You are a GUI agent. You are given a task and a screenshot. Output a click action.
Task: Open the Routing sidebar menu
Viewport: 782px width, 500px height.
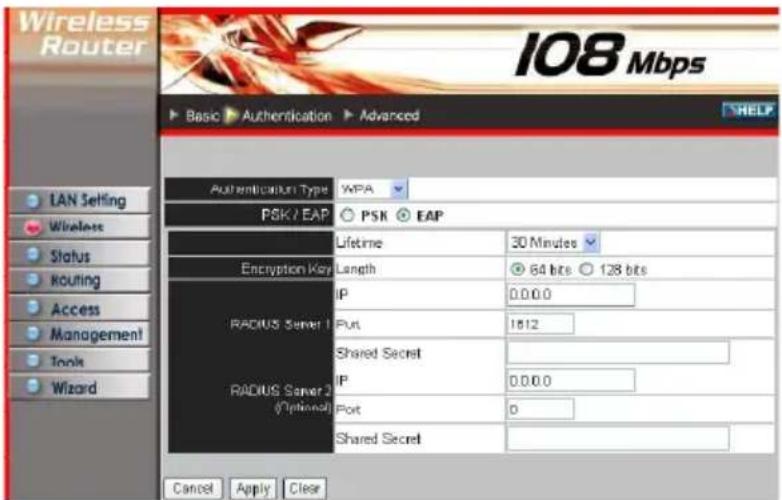(80, 280)
